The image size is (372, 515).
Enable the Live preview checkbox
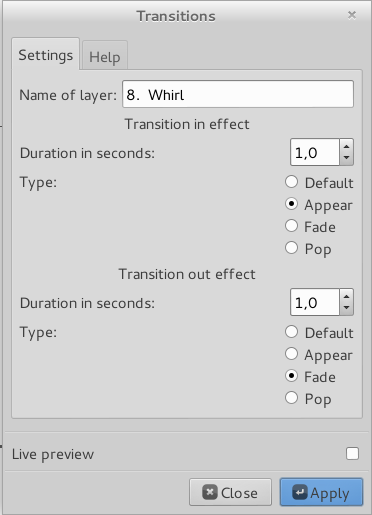(352, 454)
